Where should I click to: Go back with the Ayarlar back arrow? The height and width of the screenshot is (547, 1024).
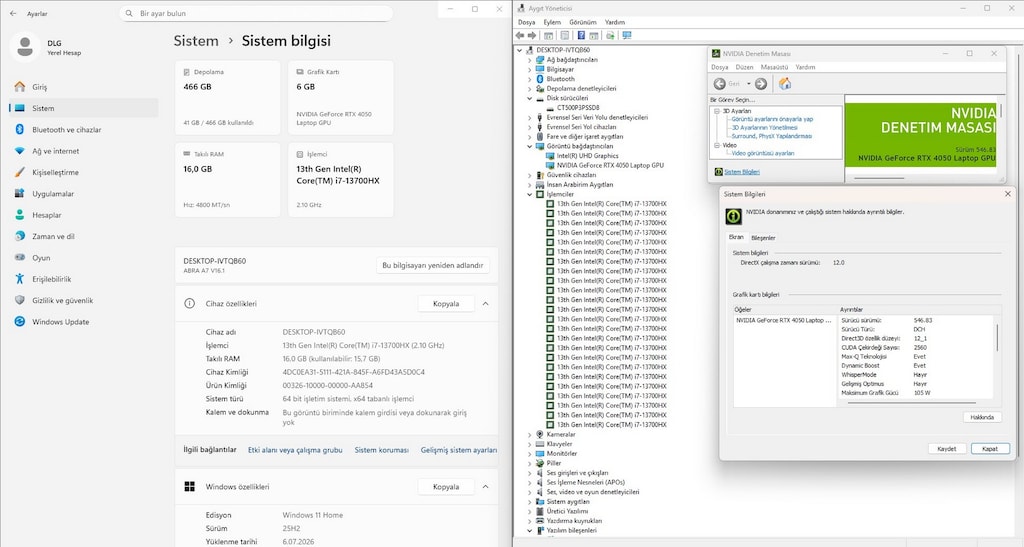tap(13, 13)
